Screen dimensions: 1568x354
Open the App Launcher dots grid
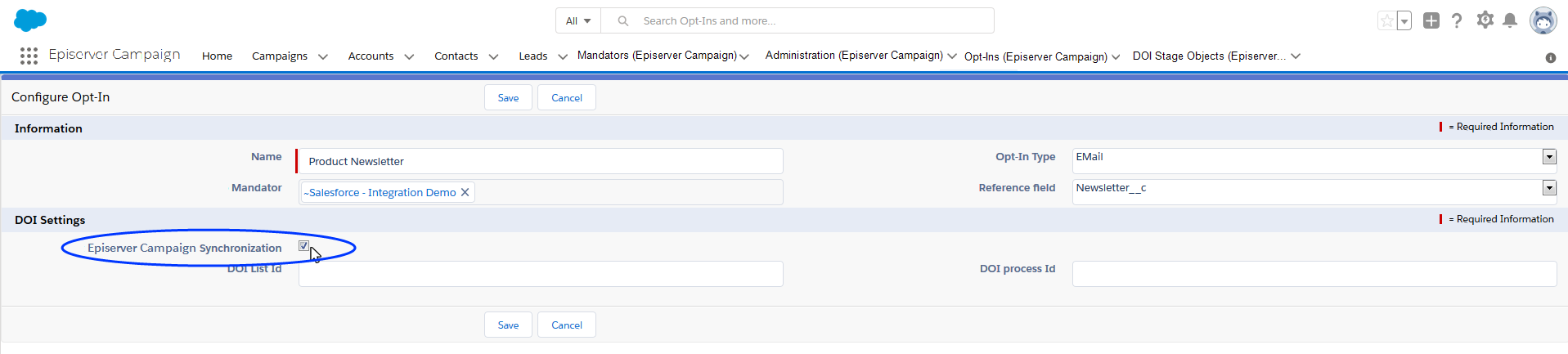[x=29, y=56]
